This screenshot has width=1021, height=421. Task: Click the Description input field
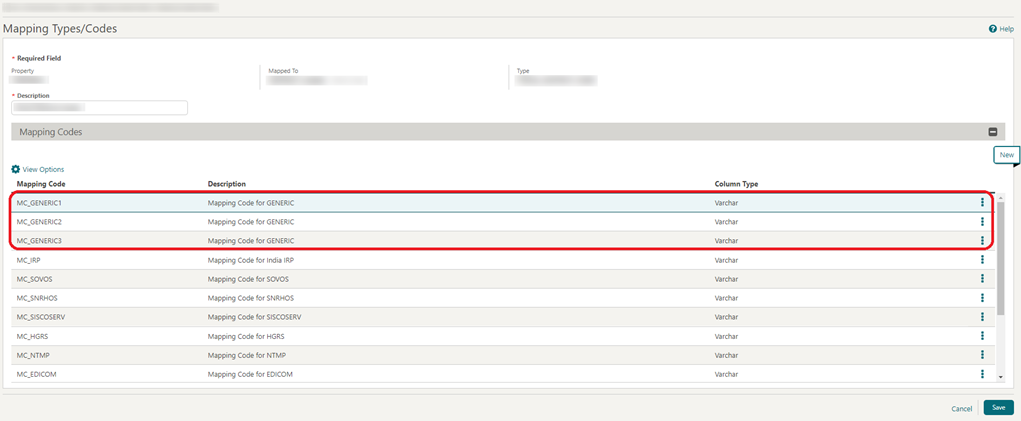[99, 108]
